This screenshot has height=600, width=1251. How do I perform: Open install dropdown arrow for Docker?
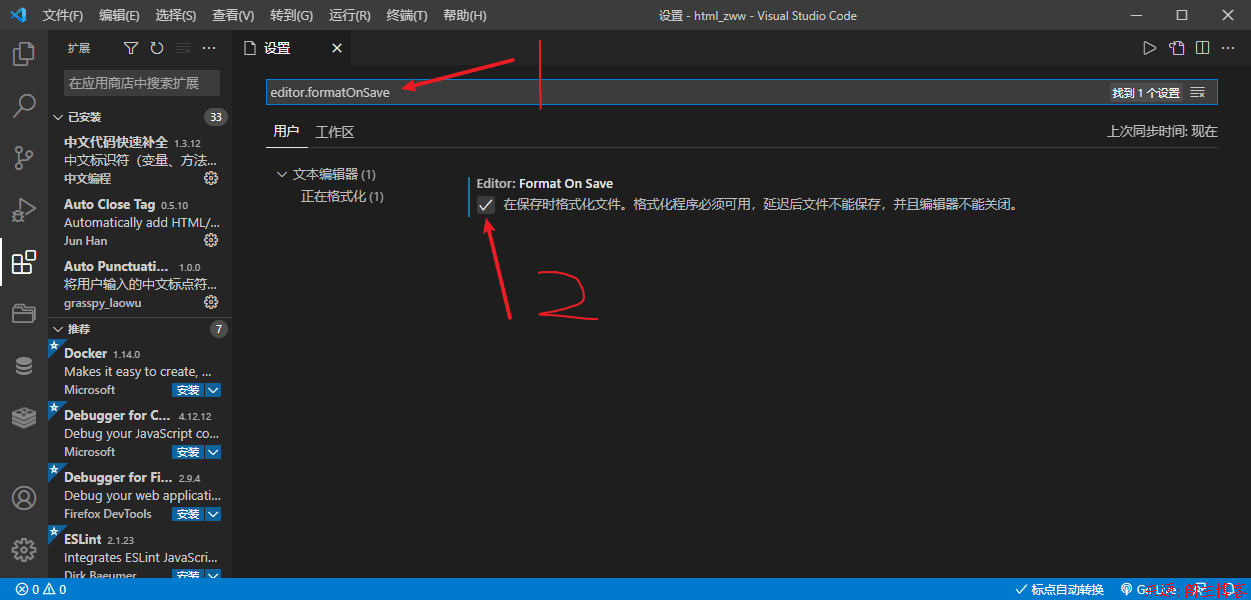[x=213, y=390]
